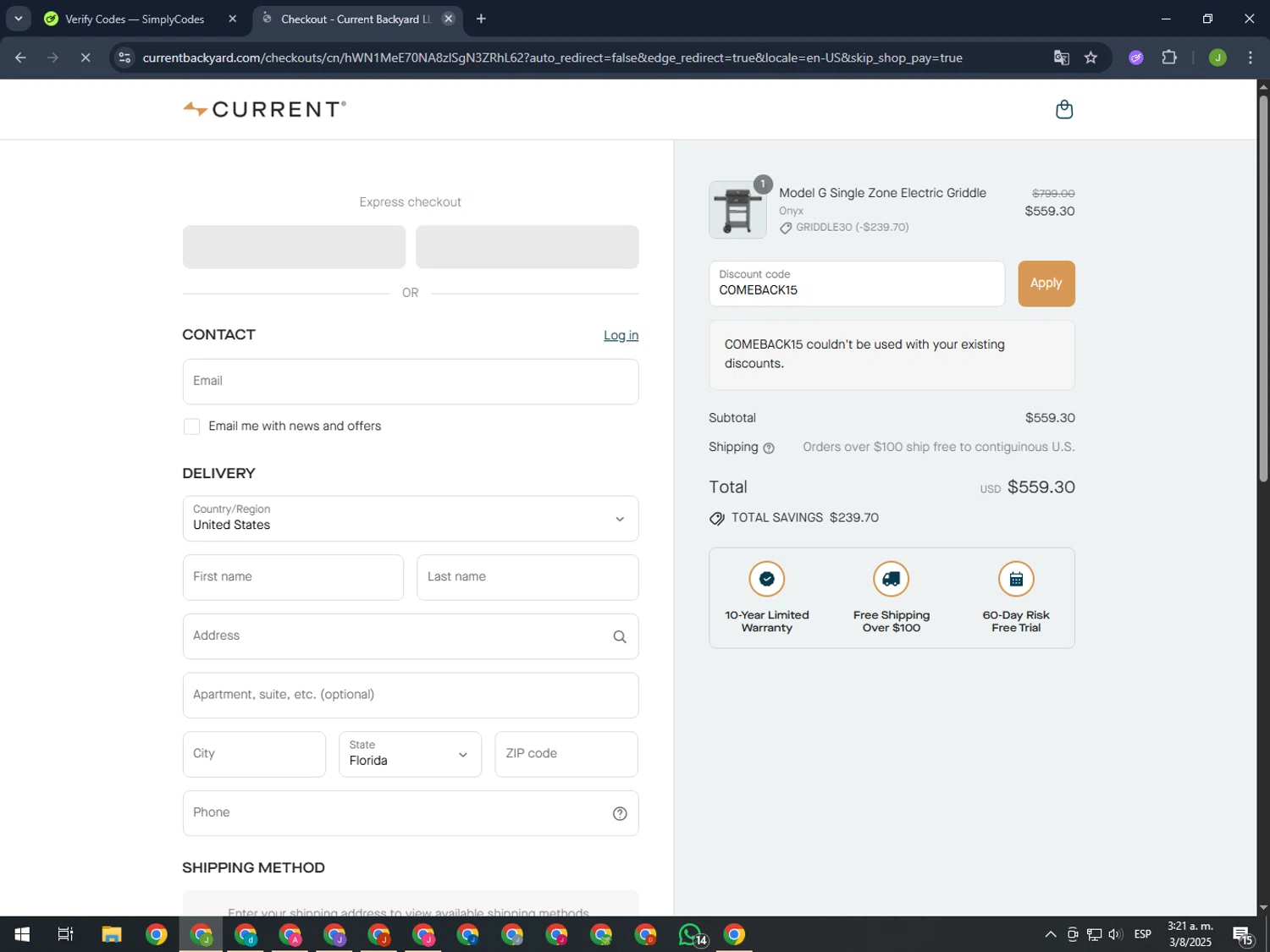Click the Phone input field
The image size is (1270, 952).
[x=410, y=813]
